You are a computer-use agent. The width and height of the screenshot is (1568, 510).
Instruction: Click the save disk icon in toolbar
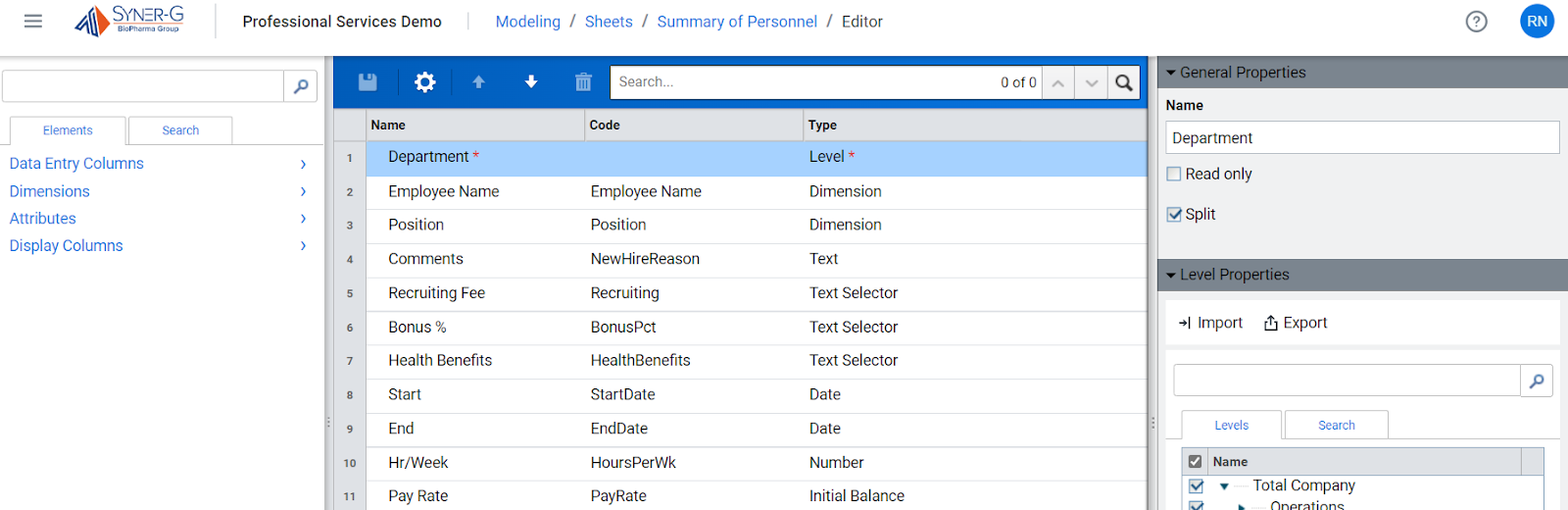pyautogui.click(x=367, y=82)
